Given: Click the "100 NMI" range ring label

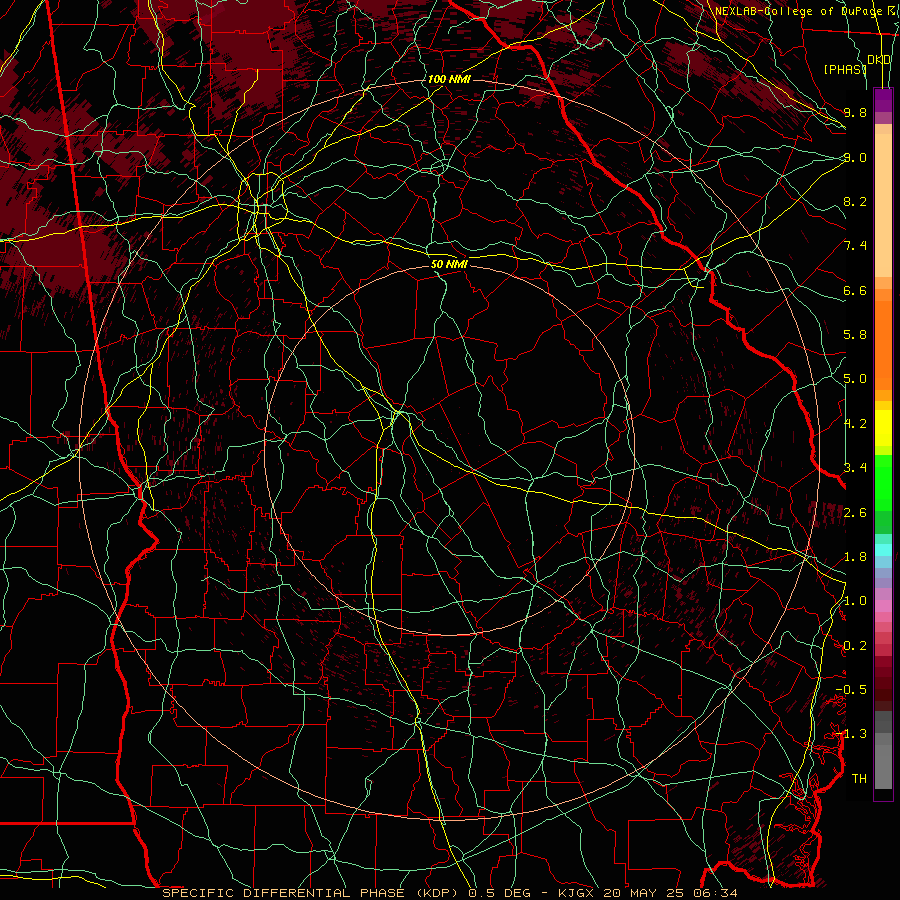Looking at the screenshot, I should [x=449, y=79].
